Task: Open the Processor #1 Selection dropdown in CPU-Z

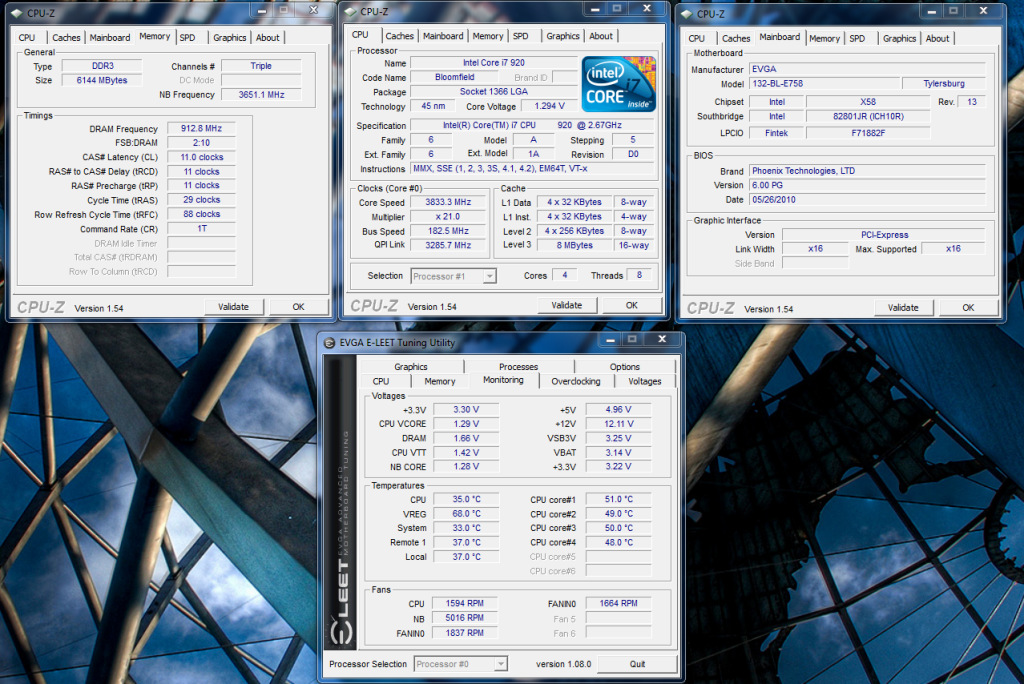Action: 453,276
